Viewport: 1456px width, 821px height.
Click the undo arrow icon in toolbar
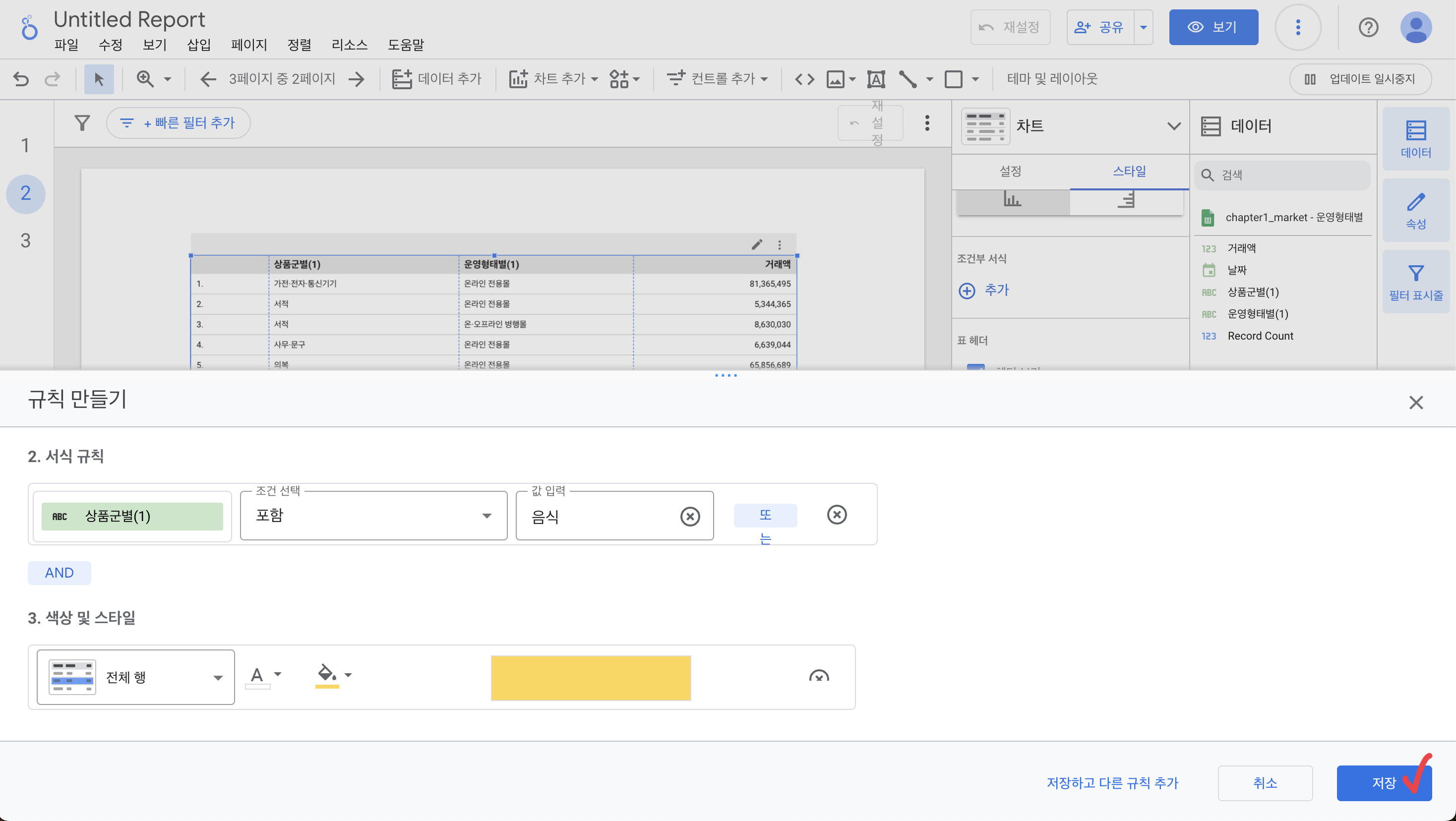click(x=21, y=79)
